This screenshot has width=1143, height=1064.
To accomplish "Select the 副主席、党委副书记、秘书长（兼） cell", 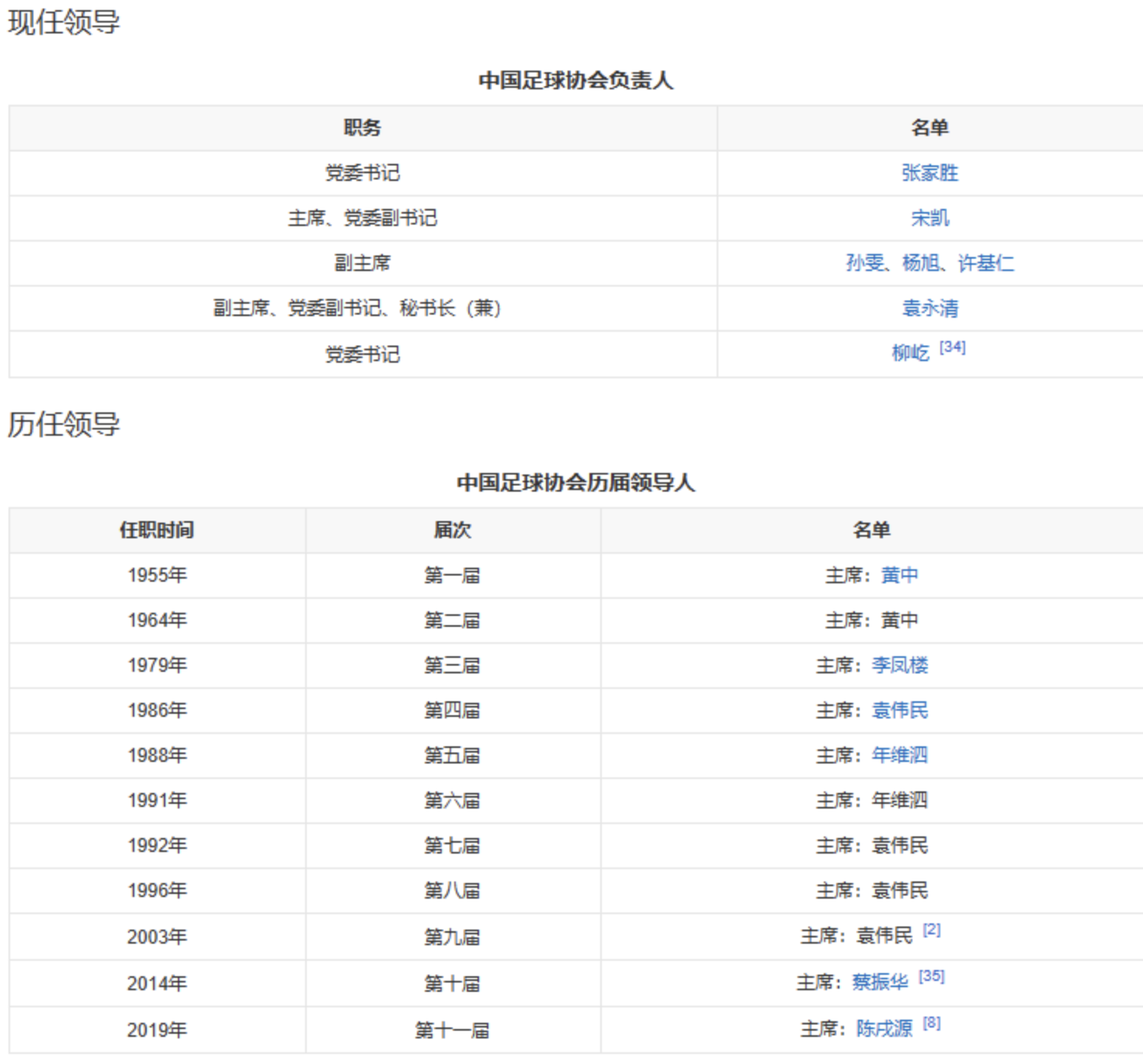I will point(363,308).
